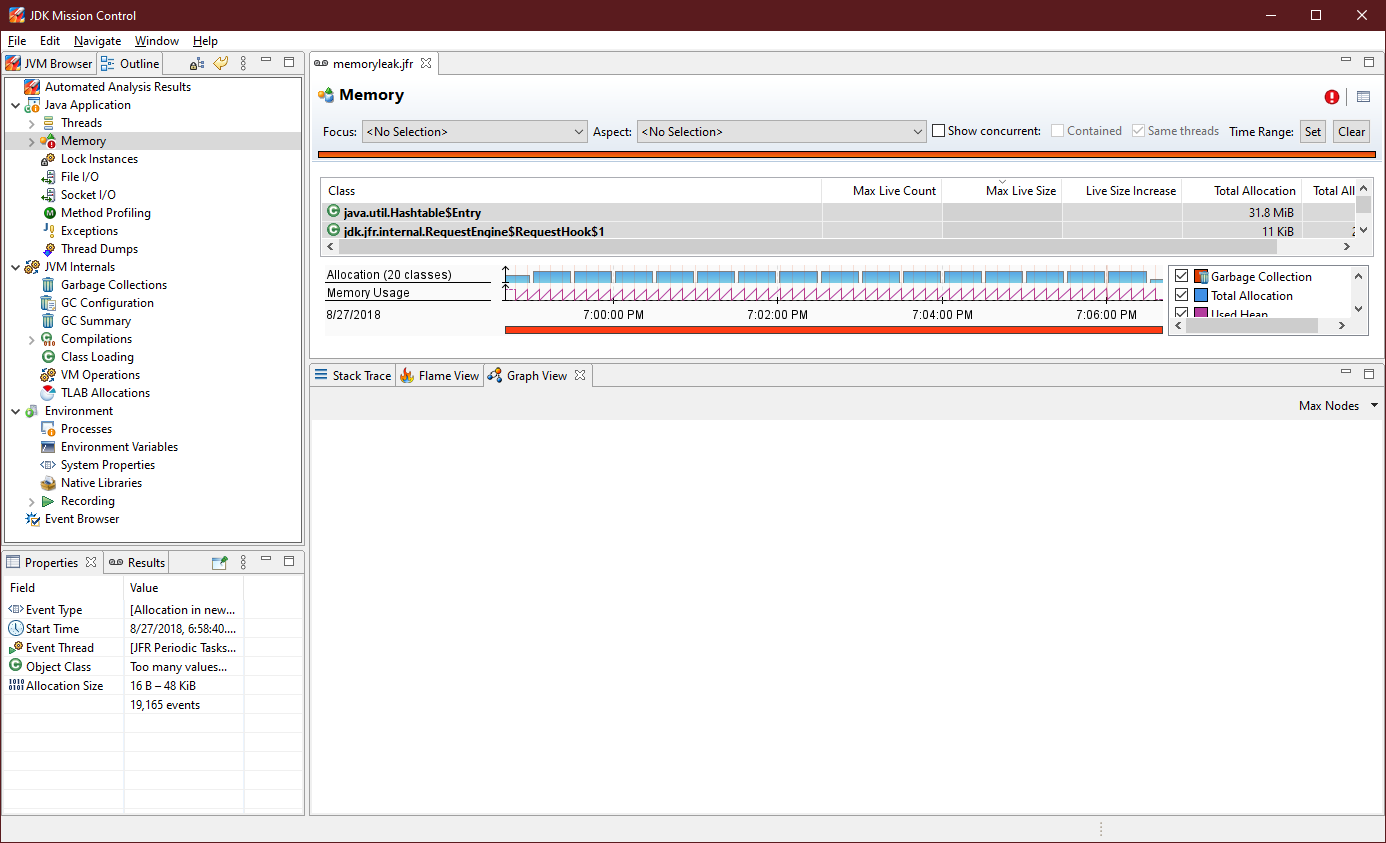
Task: Click the Event Browser icon
Action: [32, 519]
